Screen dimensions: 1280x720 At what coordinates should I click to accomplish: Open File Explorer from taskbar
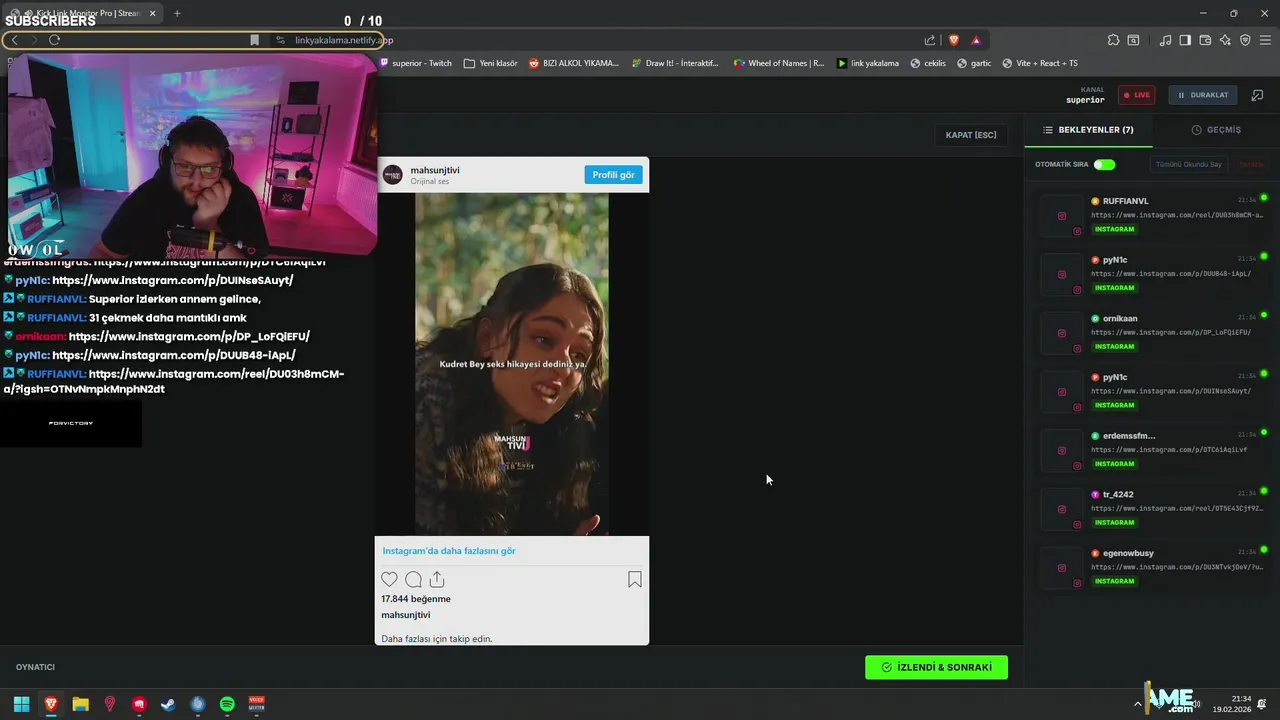[80, 704]
